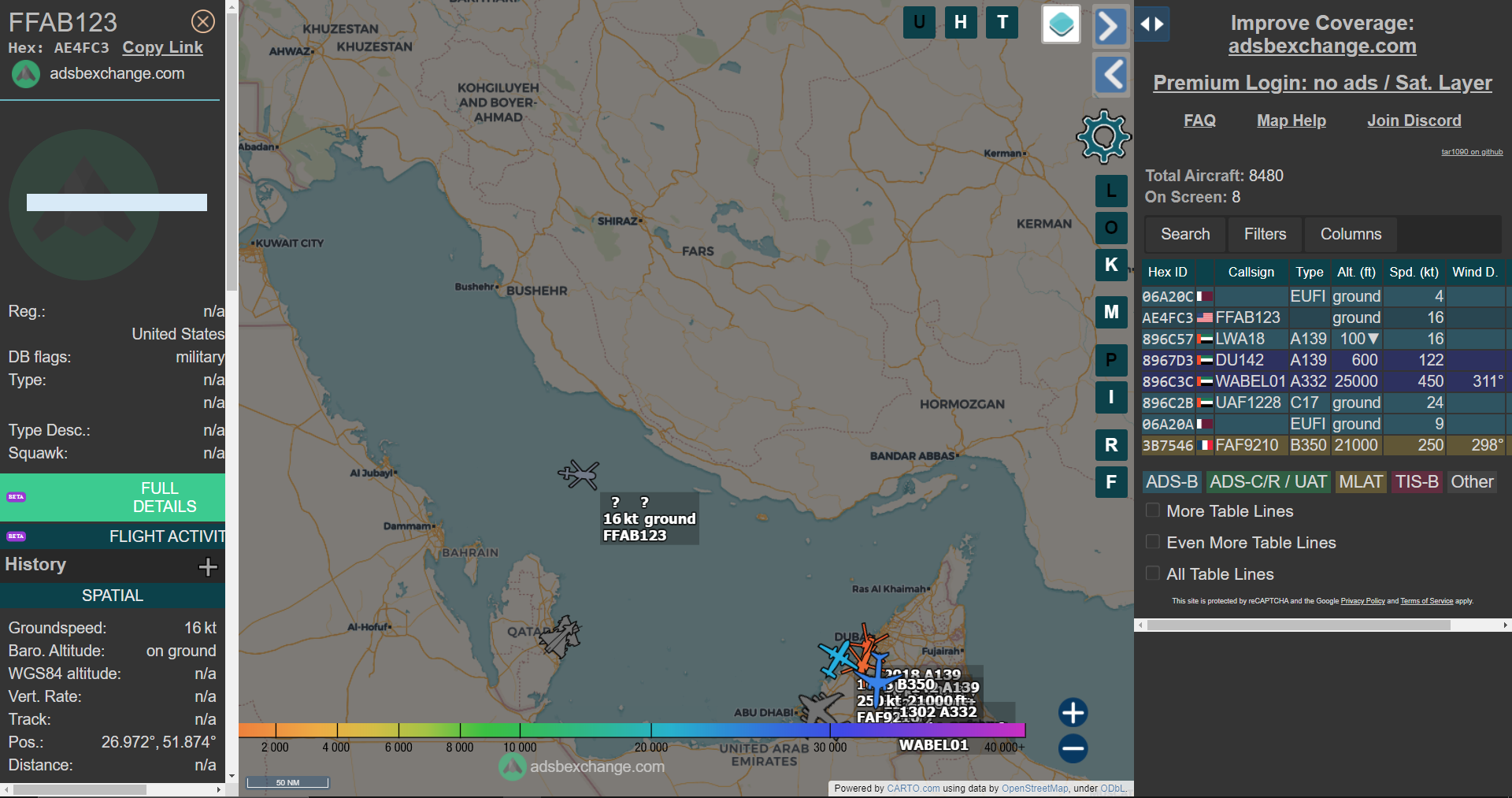Open the CARTO.com attribution link
1512x798 pixels.
point(913,788)
